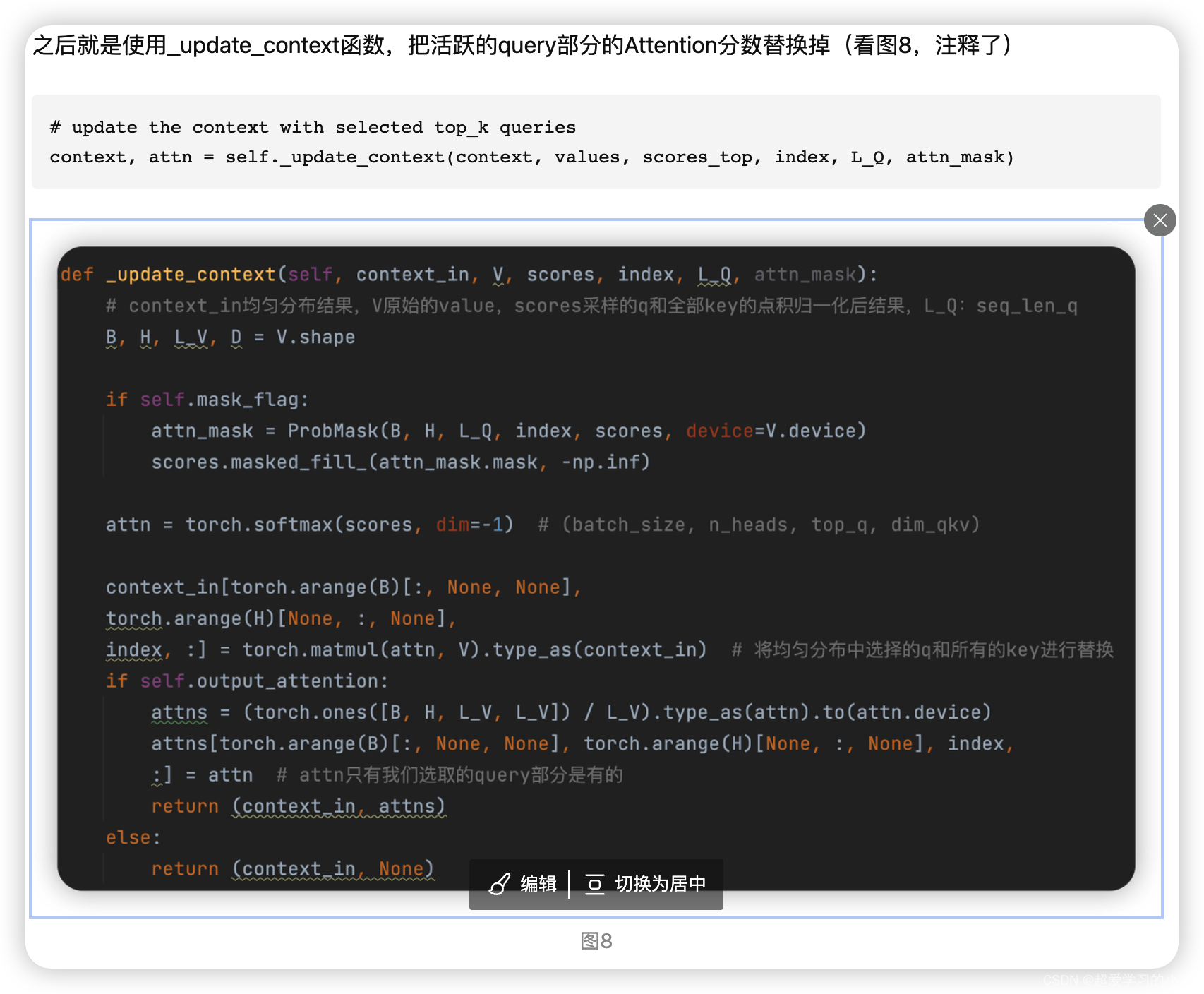Click the line 'attn_mask = ProbMask(B, H, L_Q...'
The height and width of the screenshot is (994, 1204).
click(509, 431)
